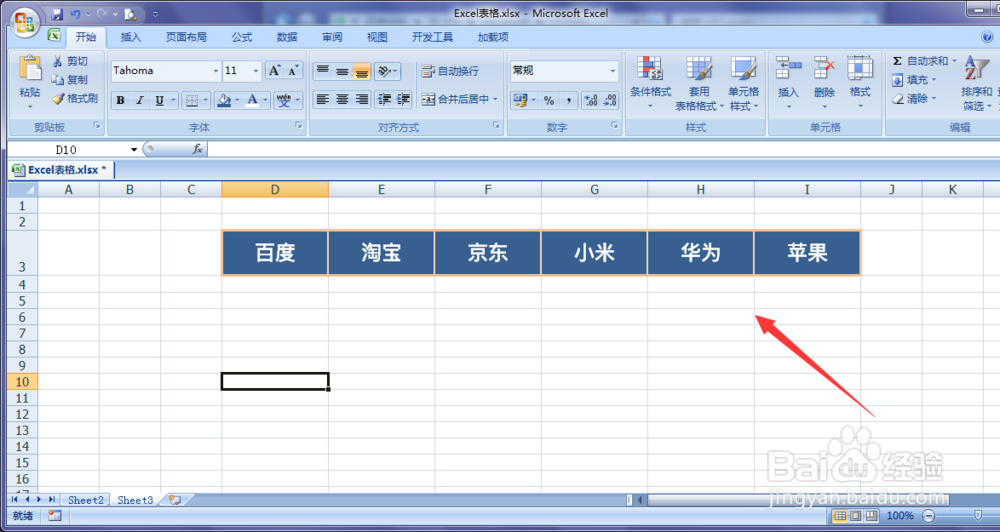
Task: Open conditional formatting (条件格式)
Action: 651,83
